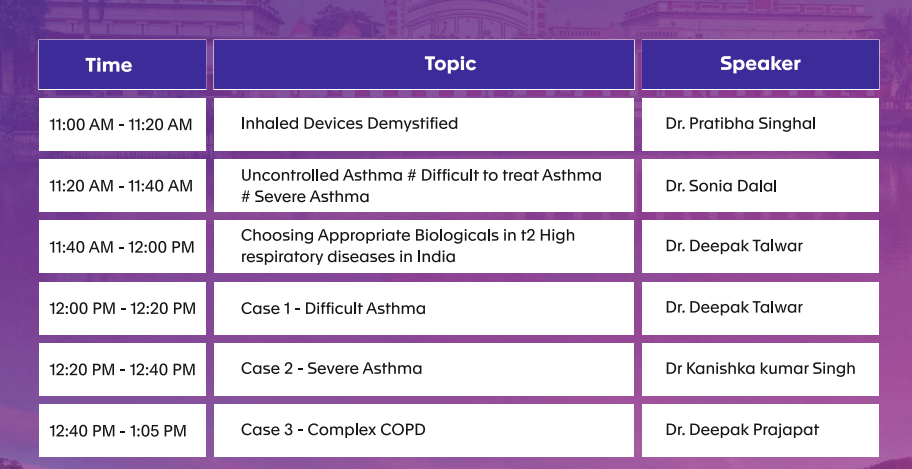912x469 pixels.
Task: Click the Speaker column header
Action: (x=760, y=64)
